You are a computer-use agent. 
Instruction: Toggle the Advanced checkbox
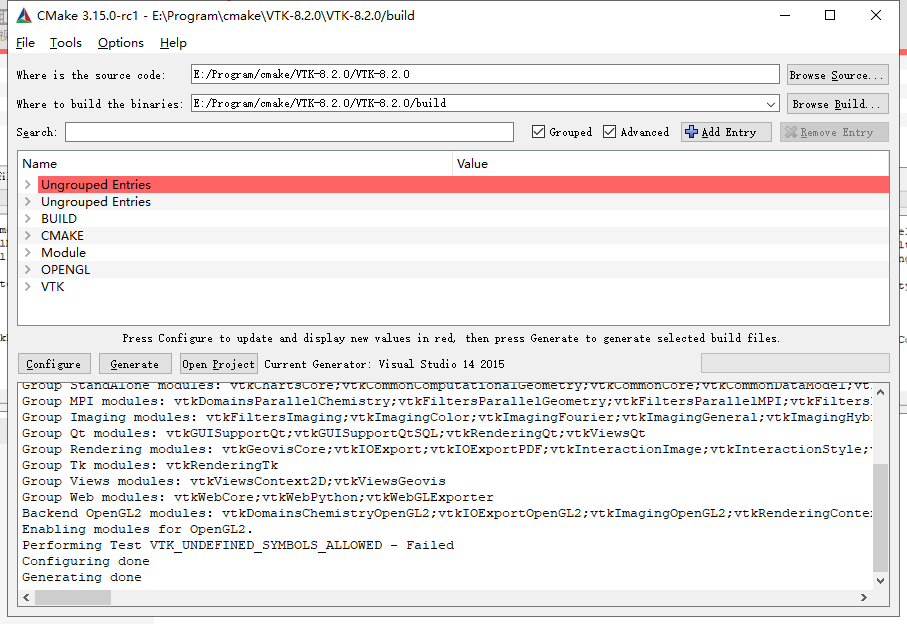coord(609,132)
